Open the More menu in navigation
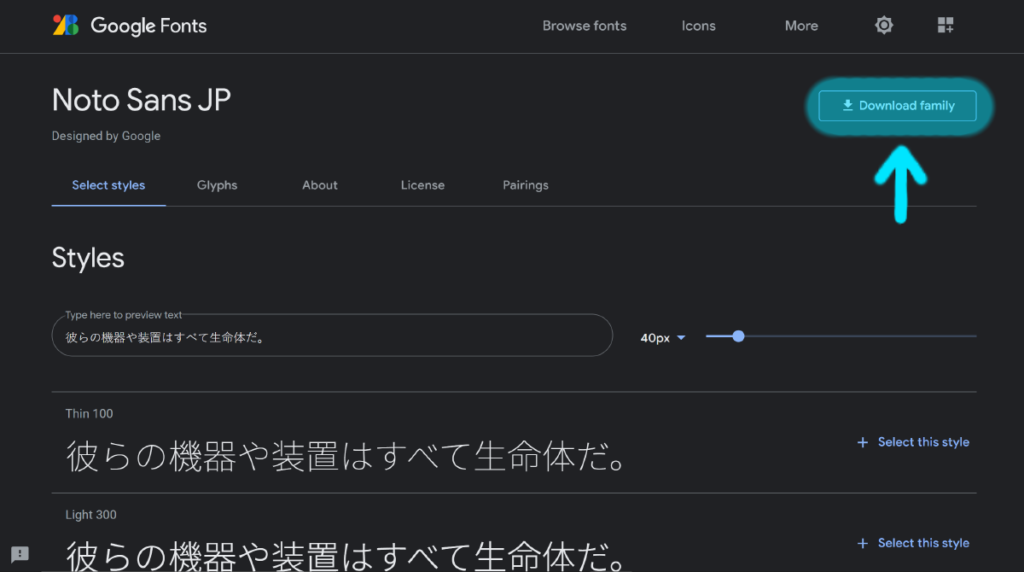The width and height of the screenshot is (1024, 572). click(801, 26)
